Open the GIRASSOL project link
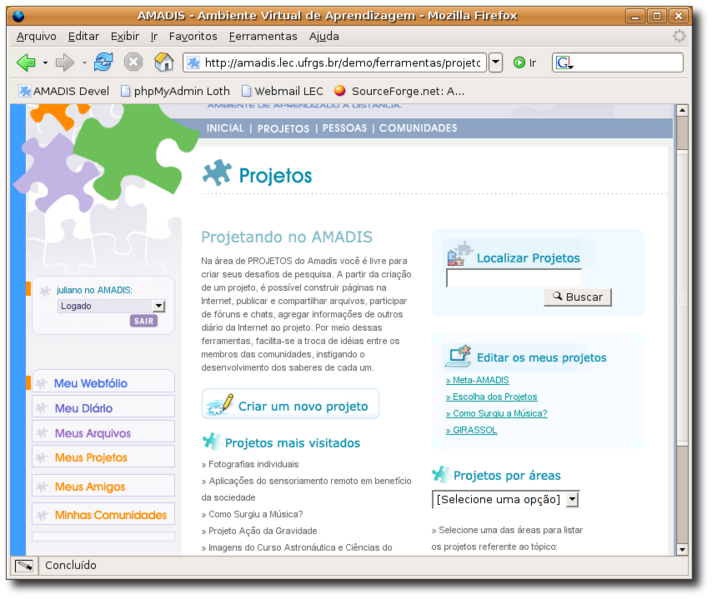The image size is (712, 599). 471,430
